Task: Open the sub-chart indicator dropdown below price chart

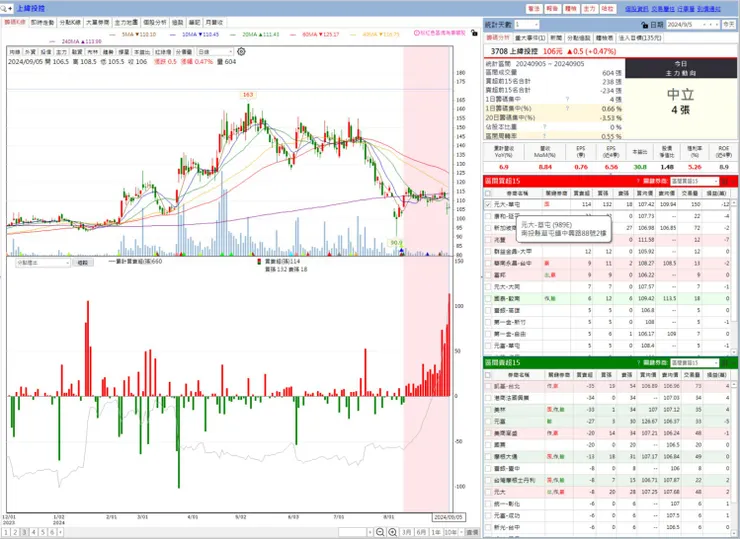Action: tap(43, 262)
